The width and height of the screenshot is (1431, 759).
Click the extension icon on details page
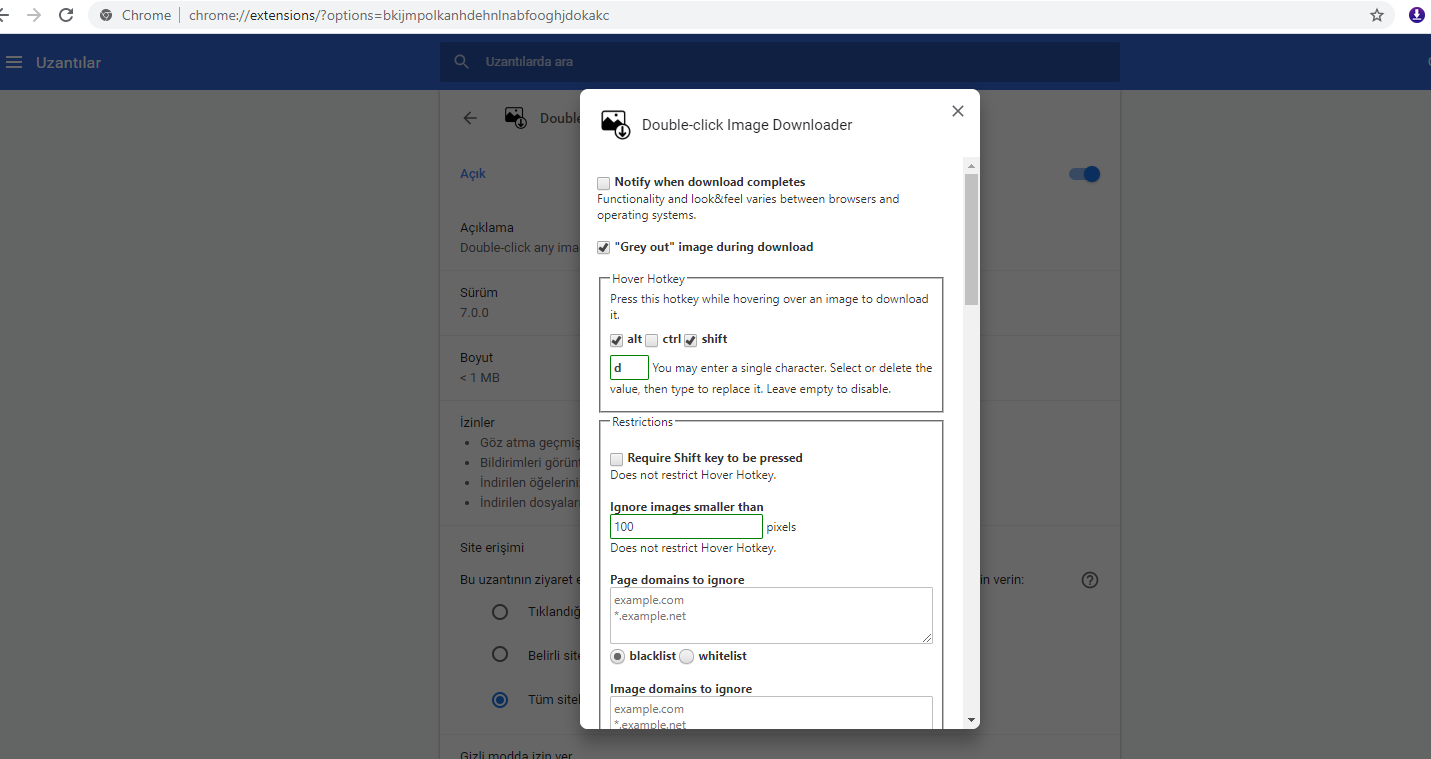click(516, 118)
